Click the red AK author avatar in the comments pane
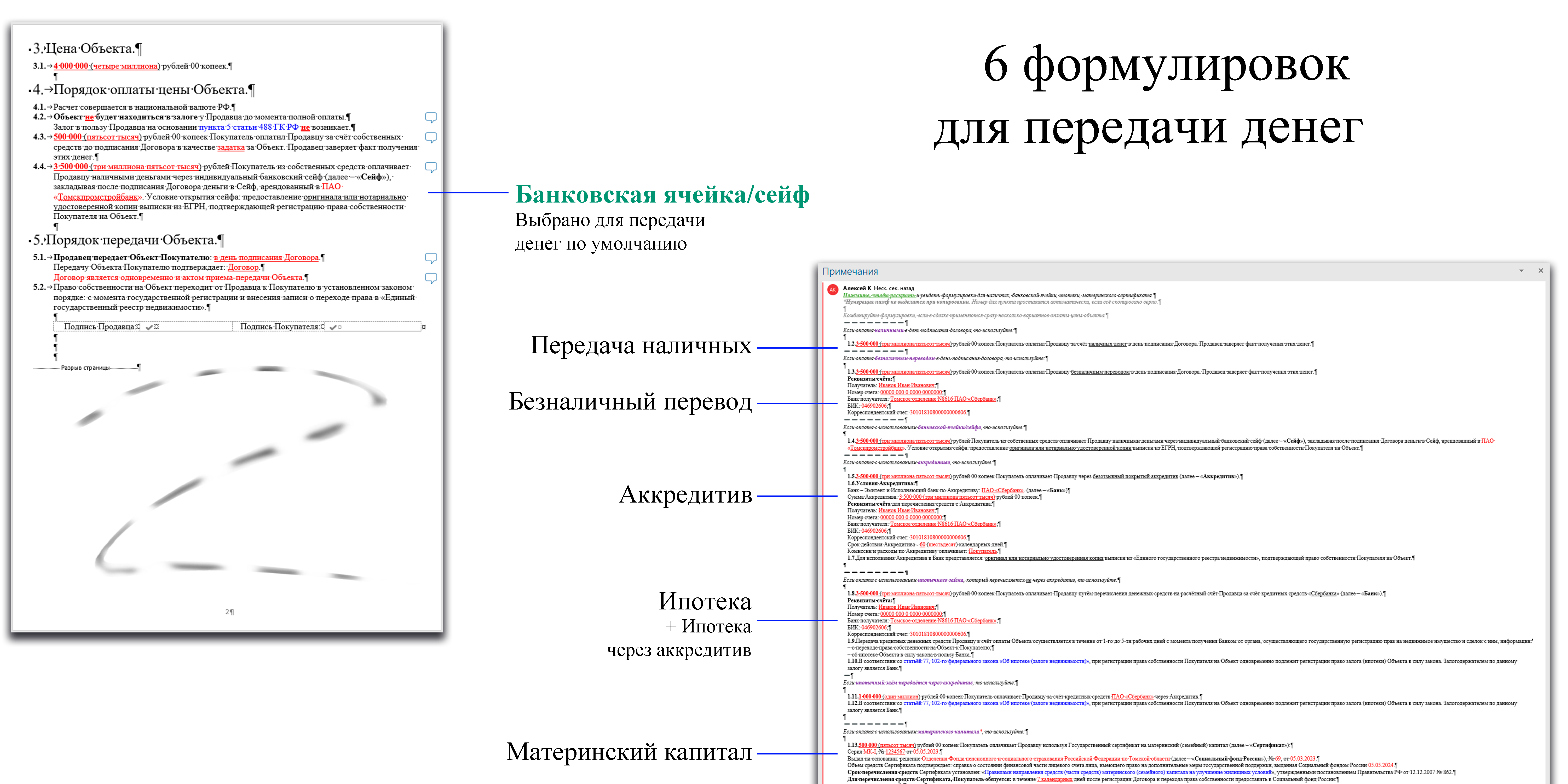 [833, 290]
